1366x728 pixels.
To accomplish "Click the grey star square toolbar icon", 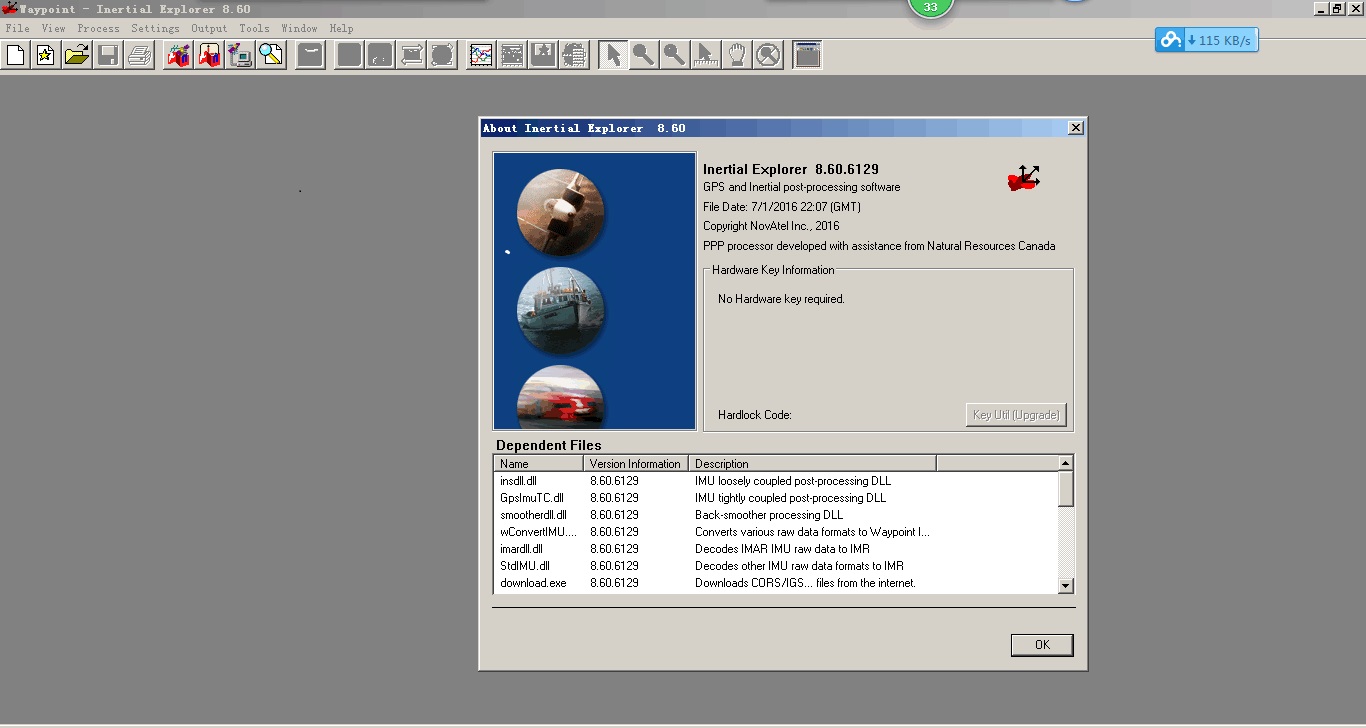I will click(543, 55).
